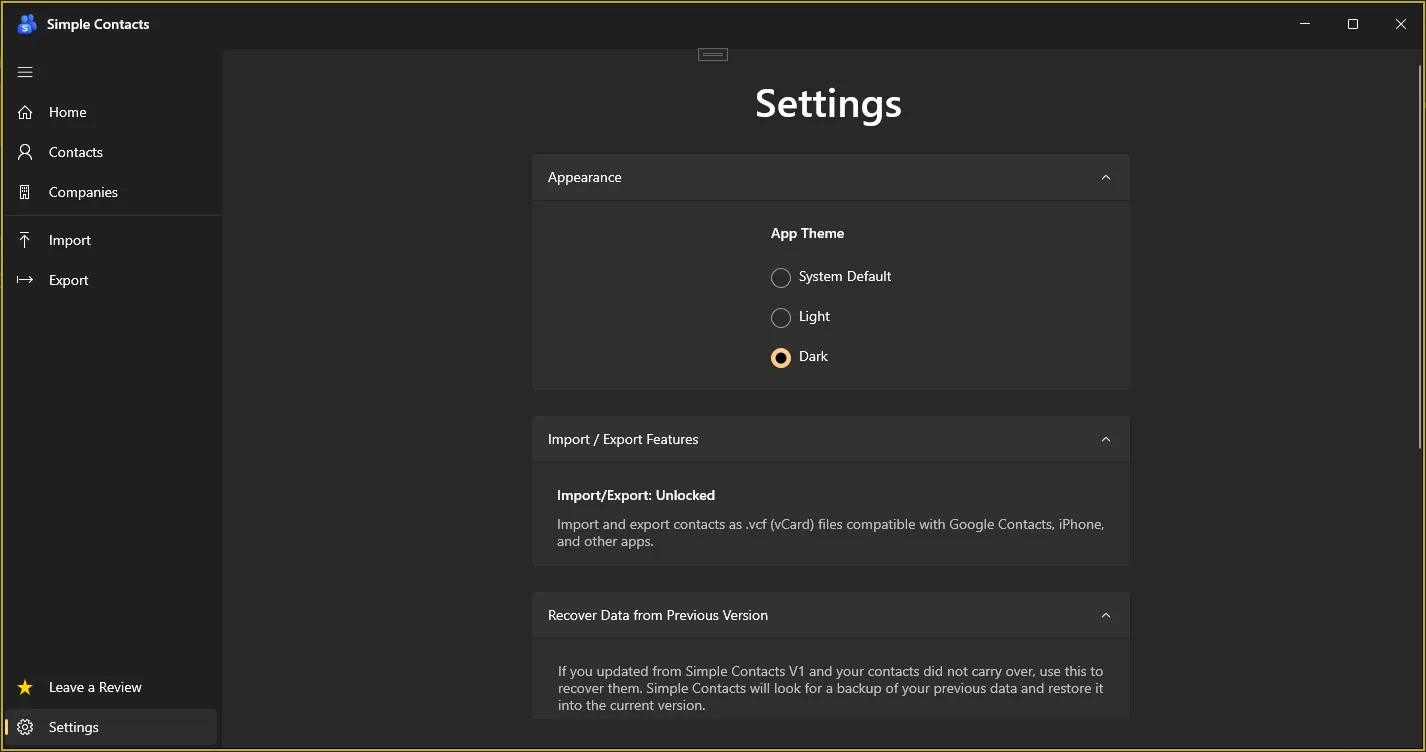
Task: Click the Contacts person icon
Action: pos(25,152)
